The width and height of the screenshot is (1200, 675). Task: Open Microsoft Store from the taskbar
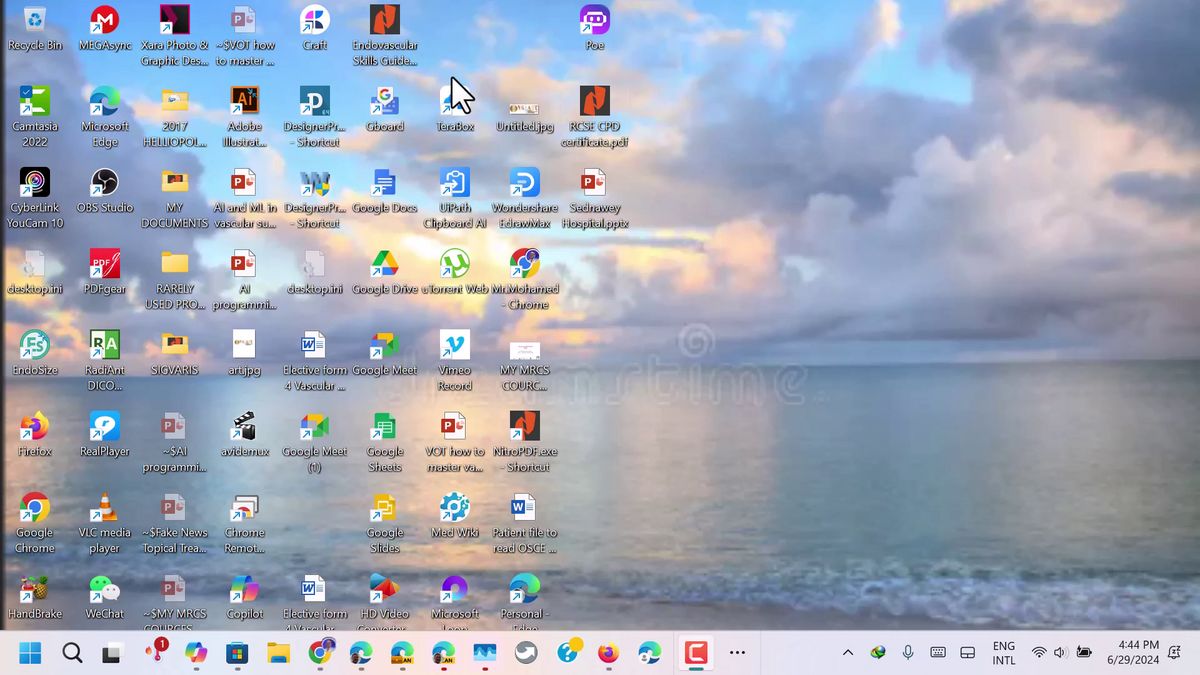point(236,653)
